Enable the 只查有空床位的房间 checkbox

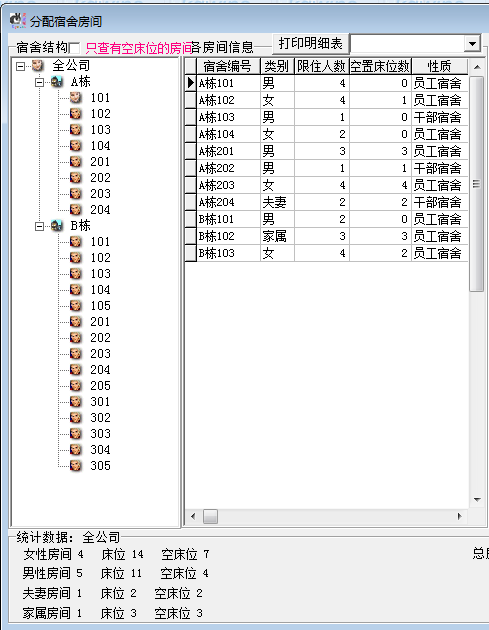75,49
